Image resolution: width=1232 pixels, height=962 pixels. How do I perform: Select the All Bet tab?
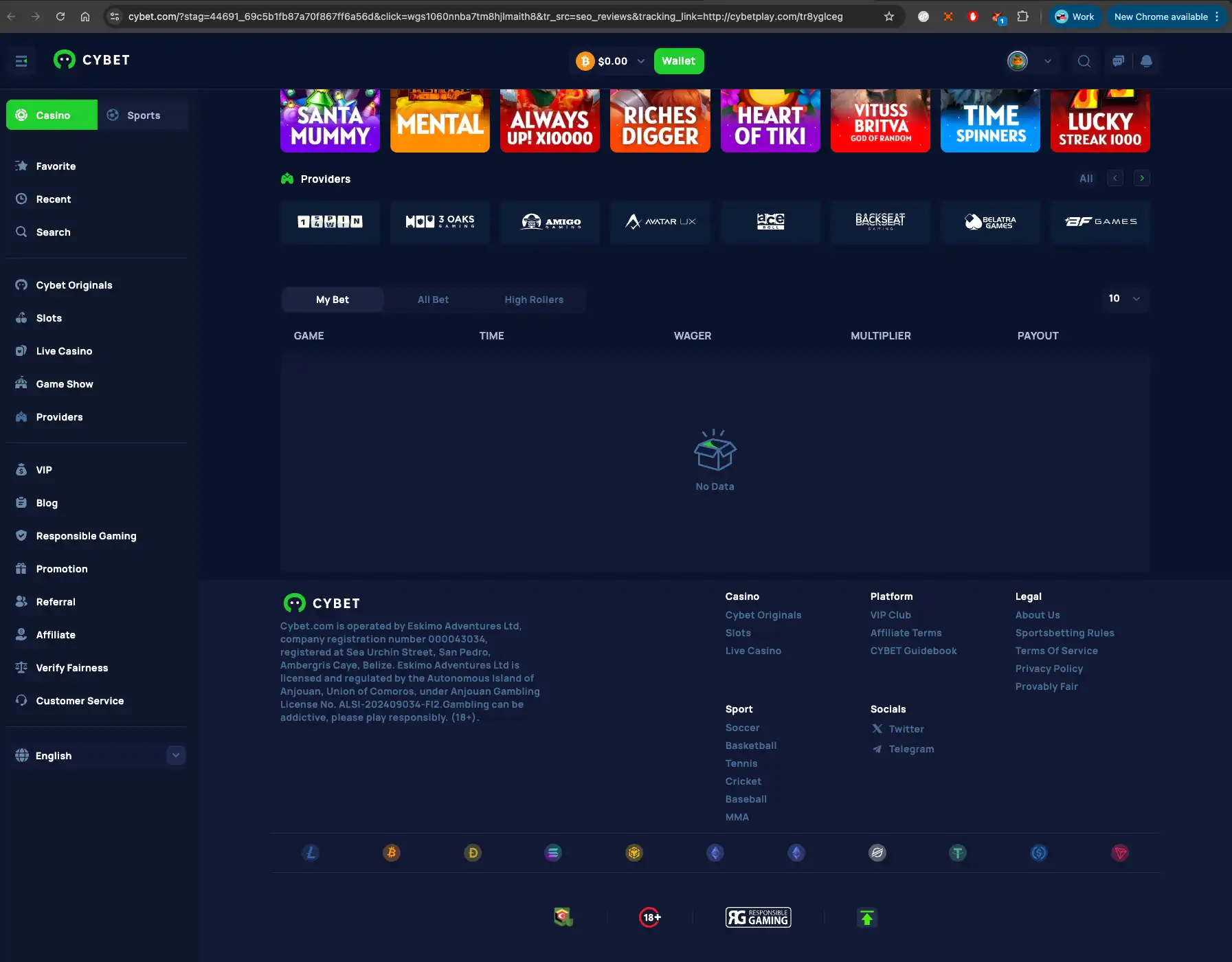433,300
